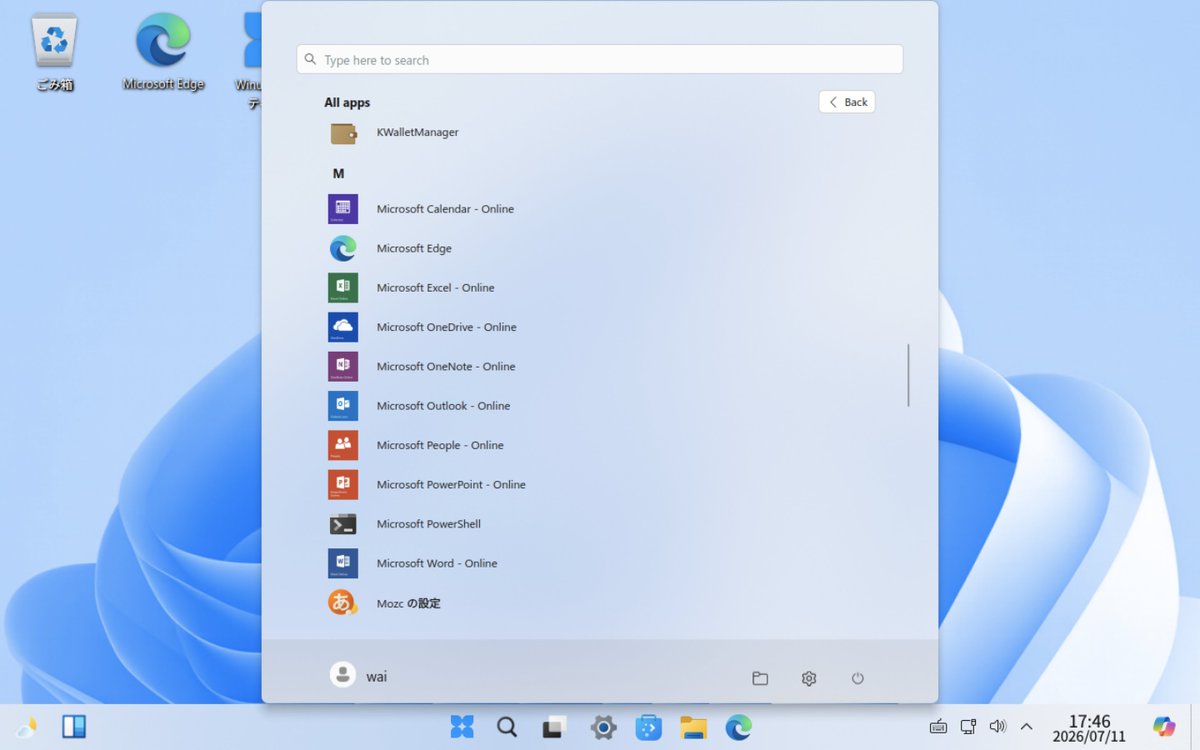Open the Mozc の設定 icon
Screen dimensions: 1200x750
343,603
